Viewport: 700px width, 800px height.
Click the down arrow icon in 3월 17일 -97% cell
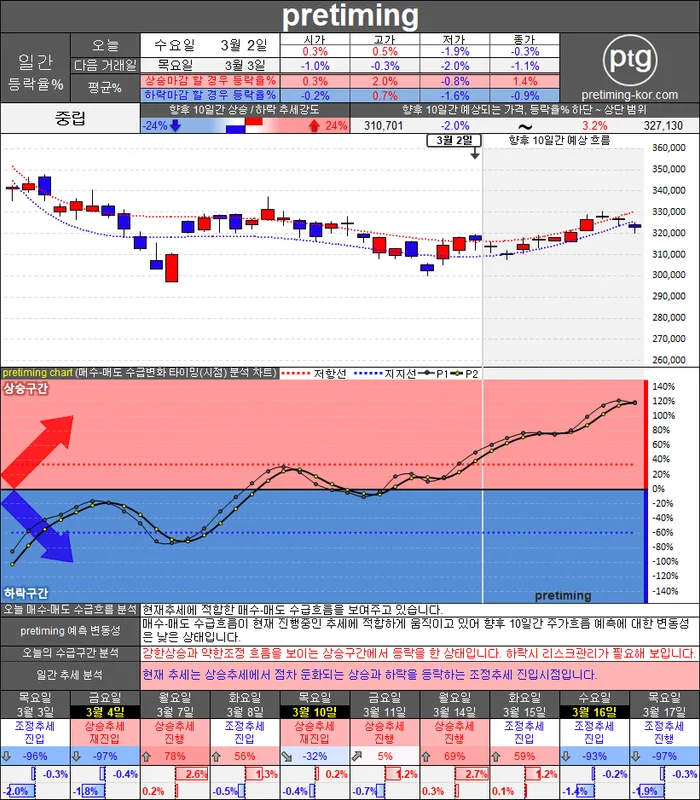tap(636, 756)
